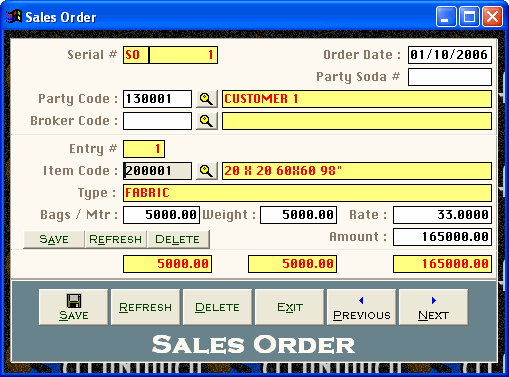Click the large Refresh button at bottom
This screenshot has height=377, width=509.
click(146, 307)
